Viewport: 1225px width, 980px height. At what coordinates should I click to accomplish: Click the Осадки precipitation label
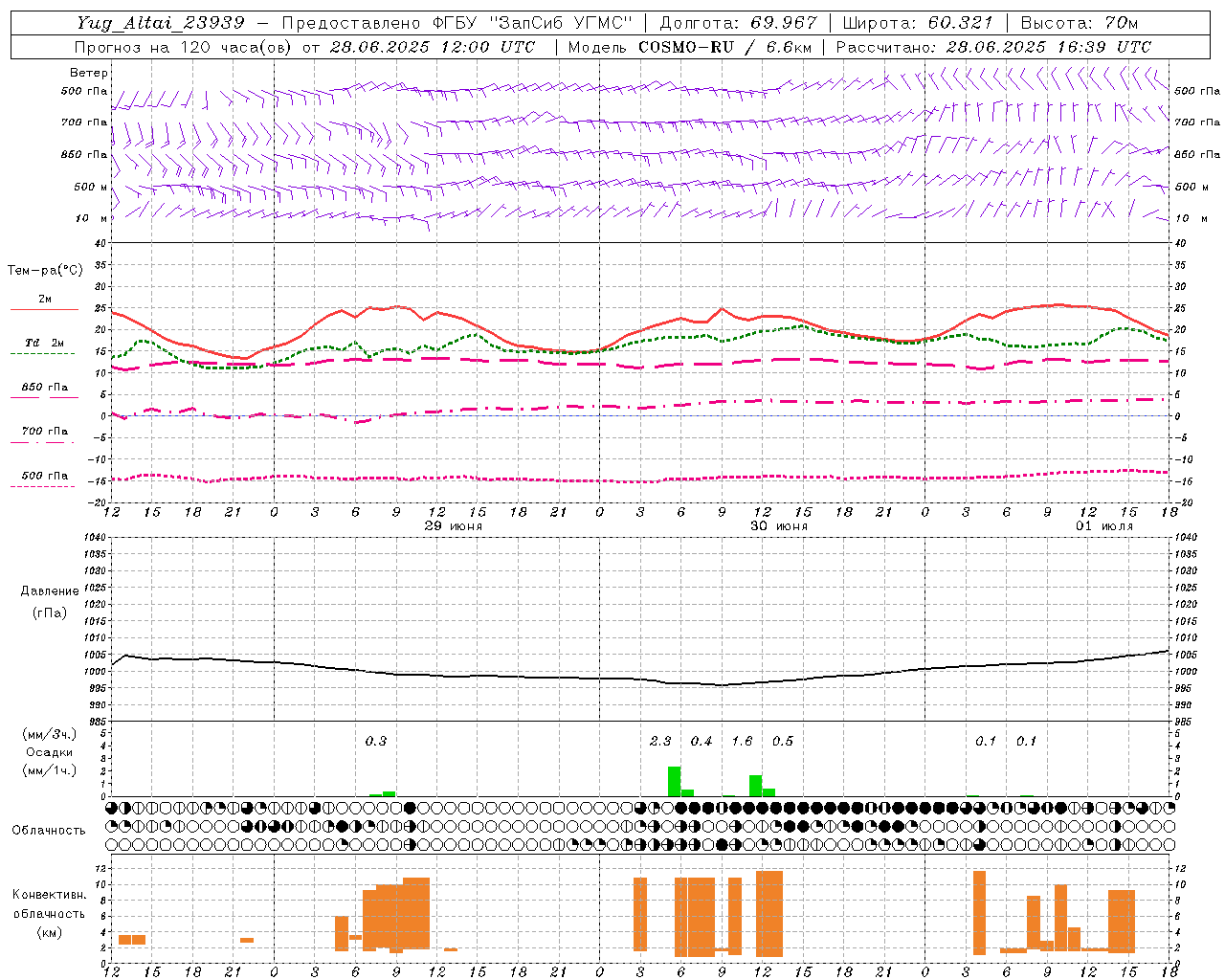tap(50, 752)
